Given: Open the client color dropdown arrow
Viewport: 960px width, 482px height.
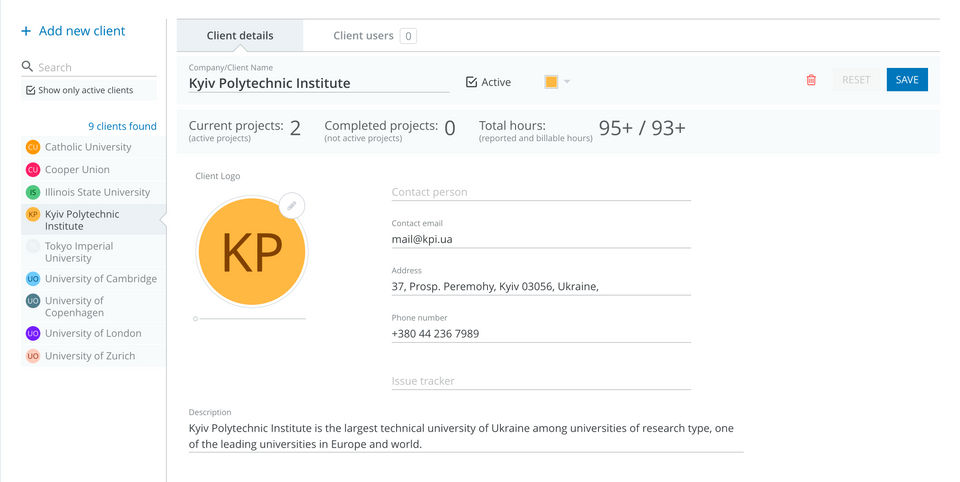Looking at the screenshot, I should coord(567,81).
